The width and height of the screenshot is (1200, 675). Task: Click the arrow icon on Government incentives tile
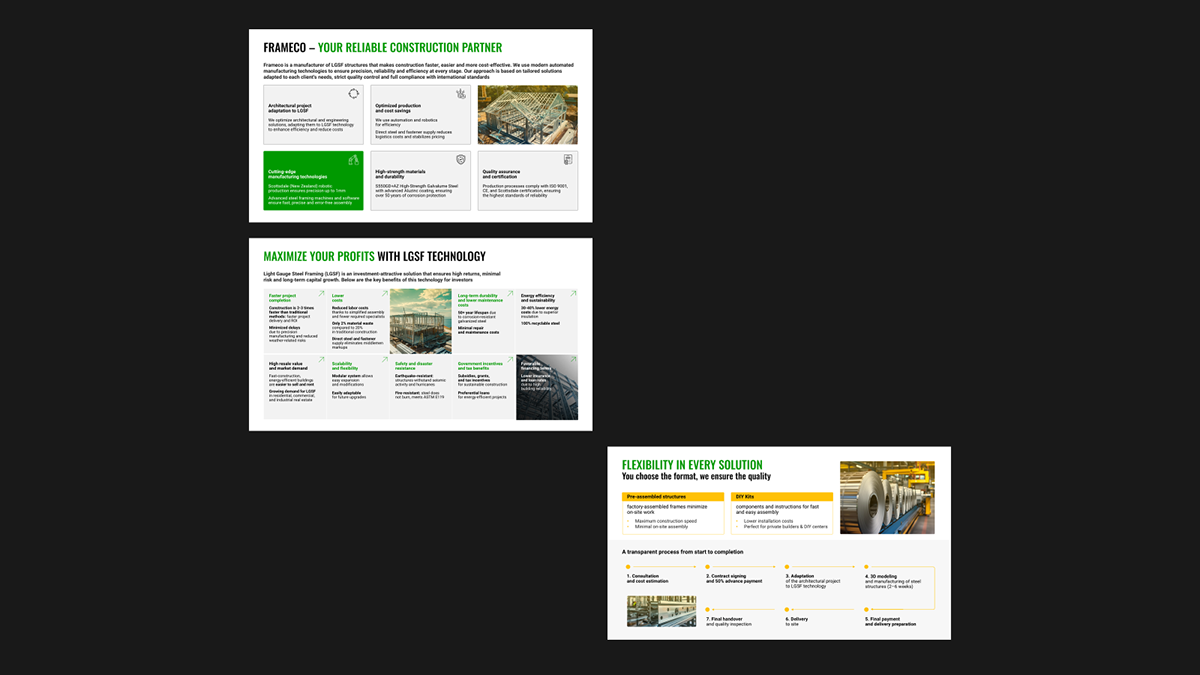click(x=508, y=360)
